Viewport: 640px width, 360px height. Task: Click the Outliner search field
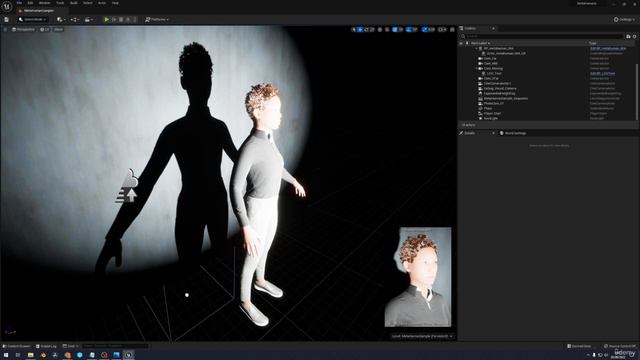[x=543, y=36]
